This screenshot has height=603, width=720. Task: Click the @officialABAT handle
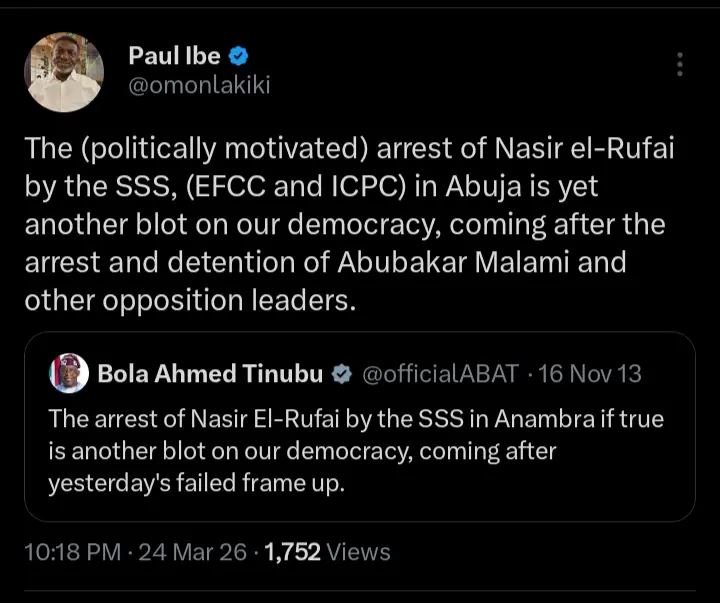tap(439, 374)
